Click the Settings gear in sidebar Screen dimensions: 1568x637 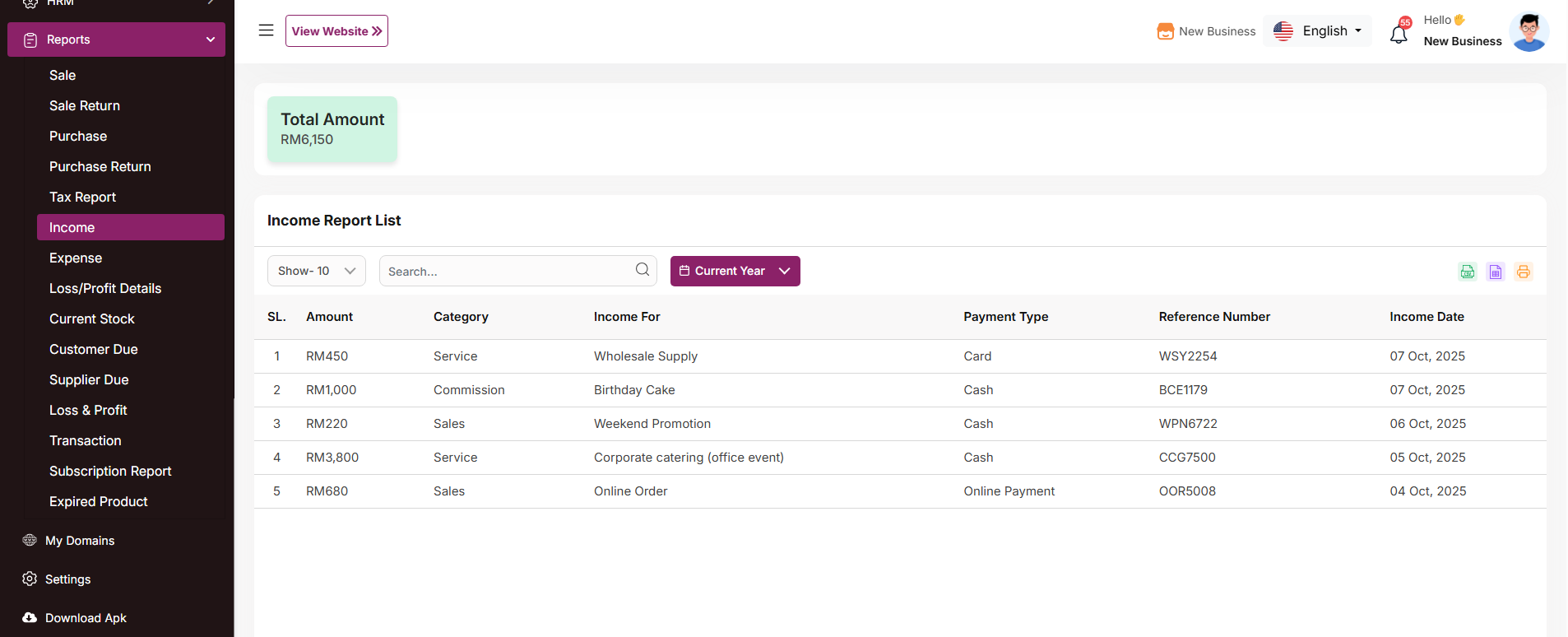click(x=30, y=579)
